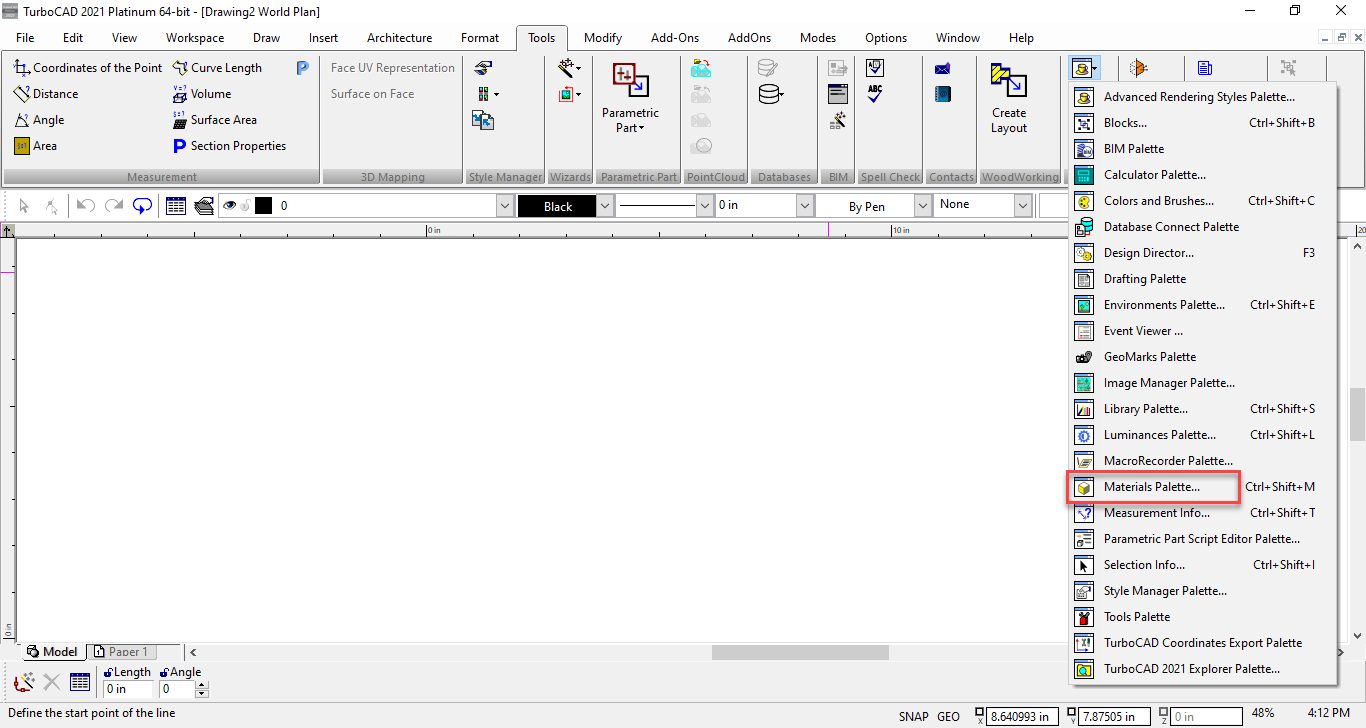Image resolution: width=1366 pixels, height=728 pixels.
Task: Click the Style Manager brush icon
Action: click(x=483, y=68)
